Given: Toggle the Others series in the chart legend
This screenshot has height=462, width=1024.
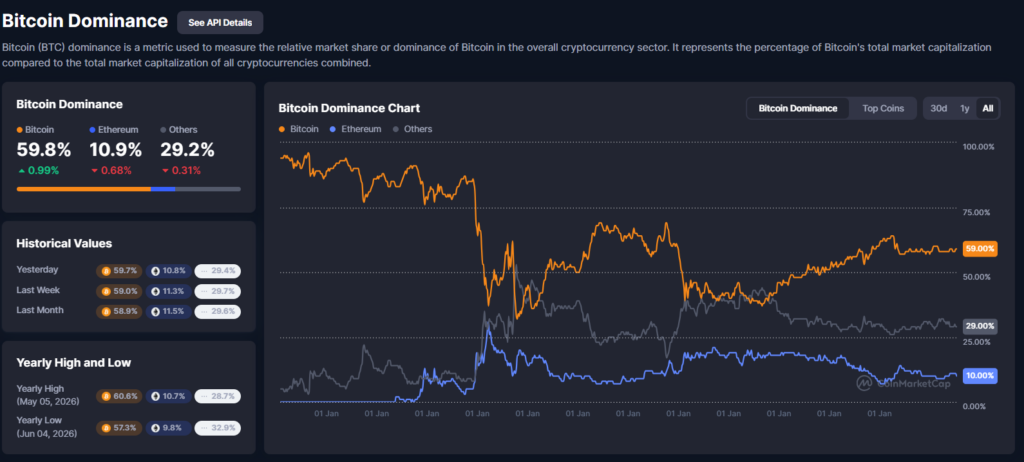Looking at the screenshot, I should (x=411, y=129).
